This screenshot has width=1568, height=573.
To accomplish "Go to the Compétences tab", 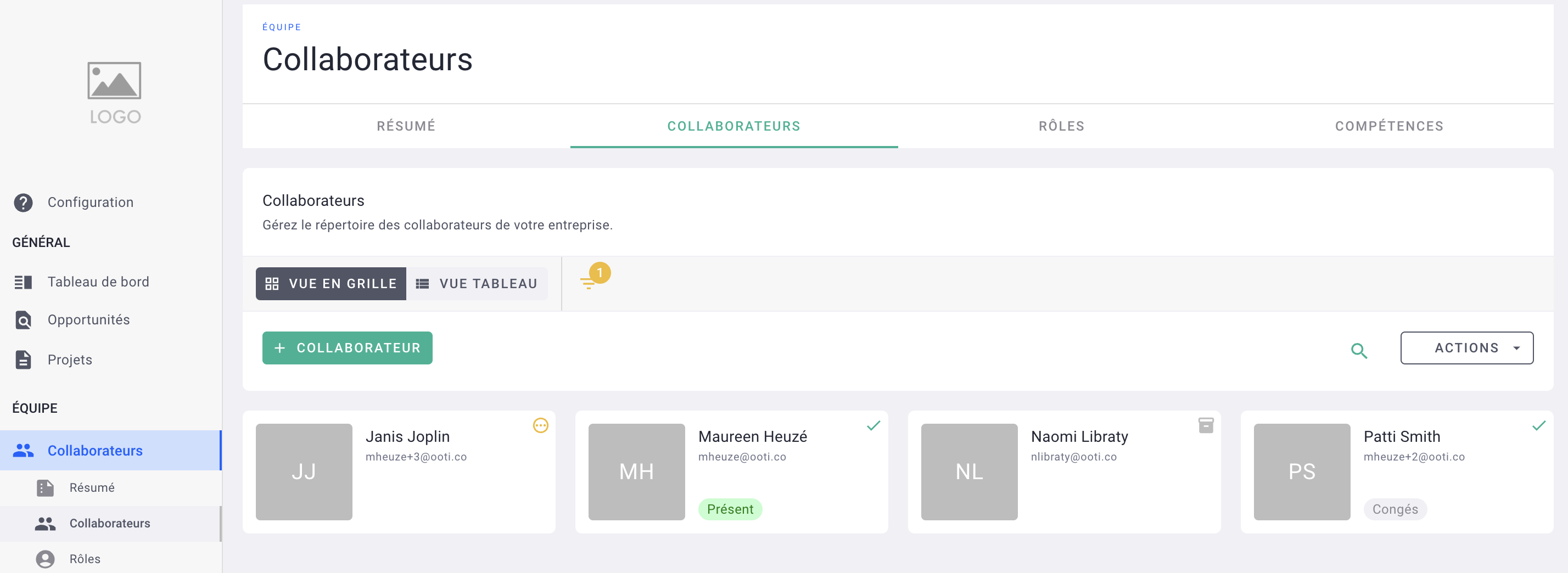I will click(x=1389, y=126).
